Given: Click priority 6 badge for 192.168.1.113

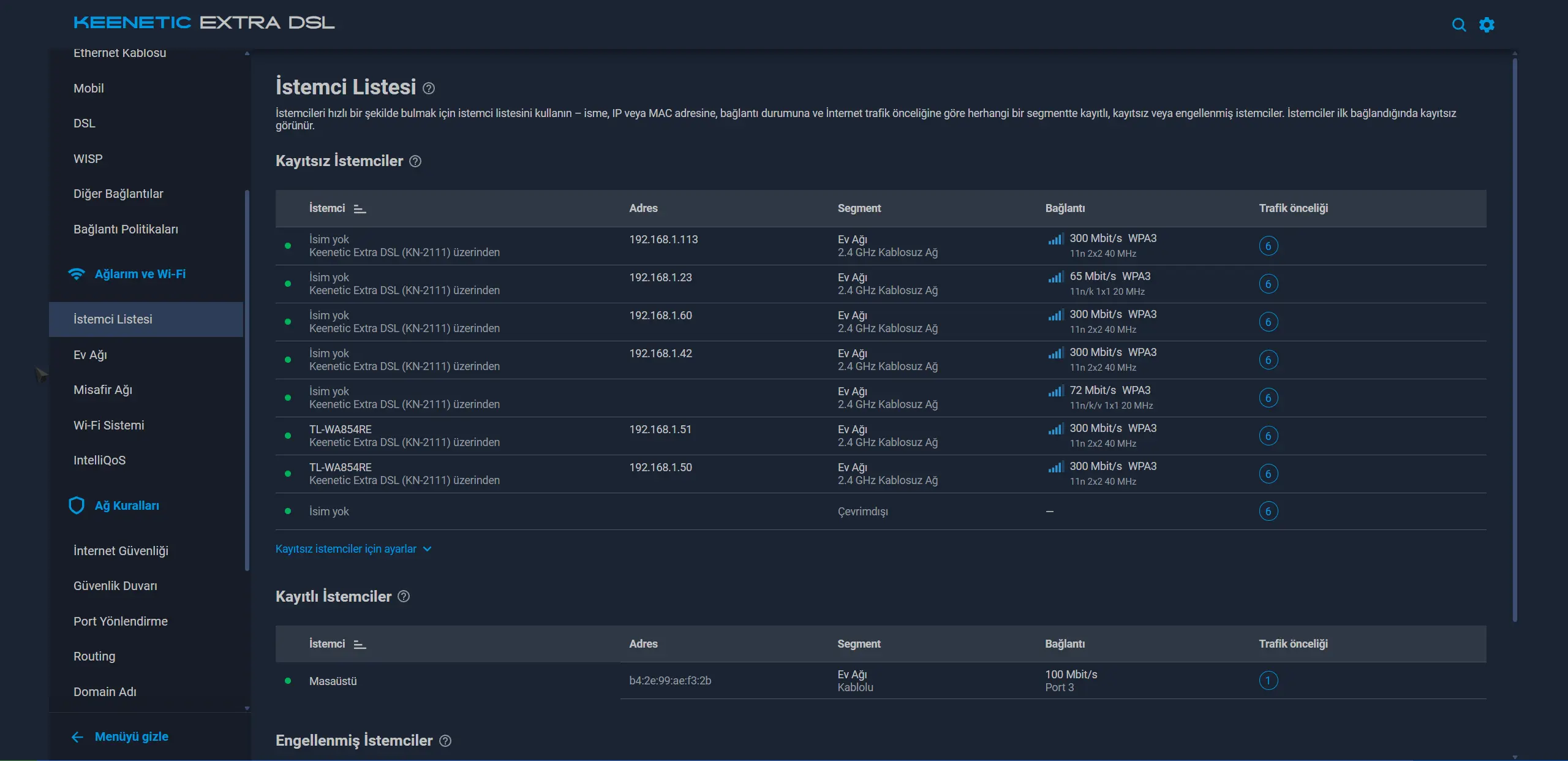Looking at the screenshot, I should pos(1268,246).
